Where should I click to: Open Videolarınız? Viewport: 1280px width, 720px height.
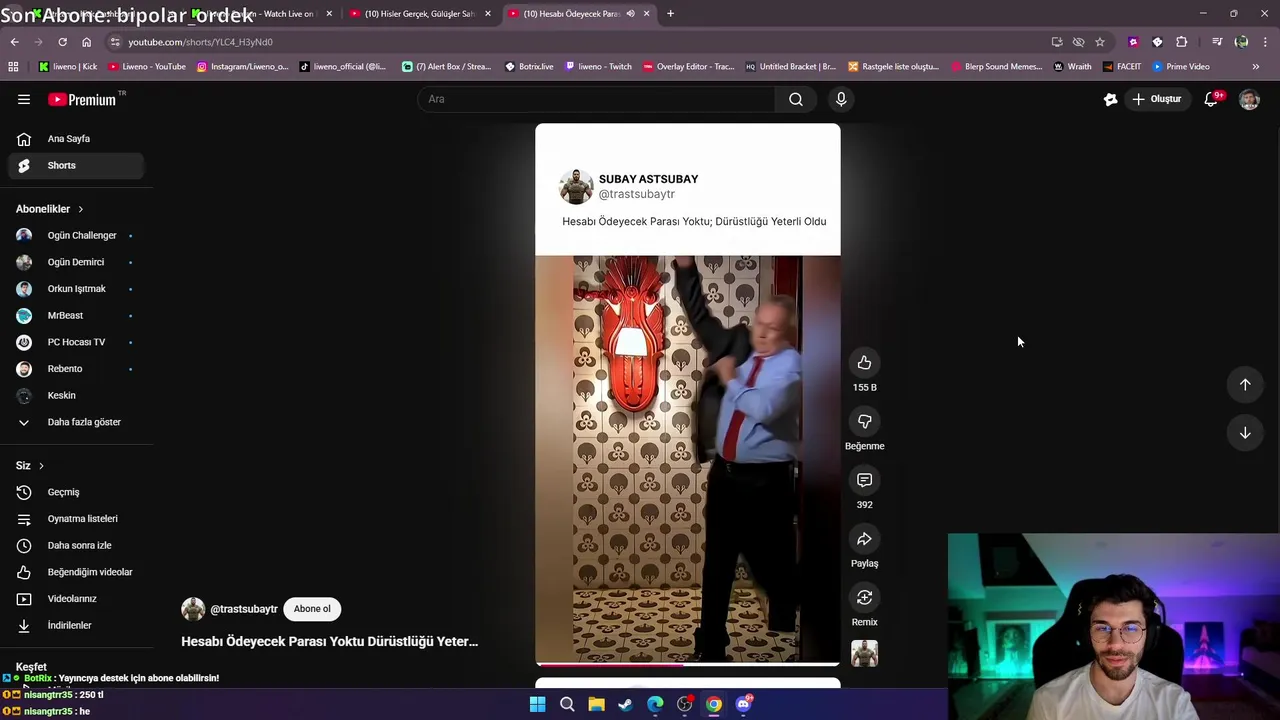76,599
